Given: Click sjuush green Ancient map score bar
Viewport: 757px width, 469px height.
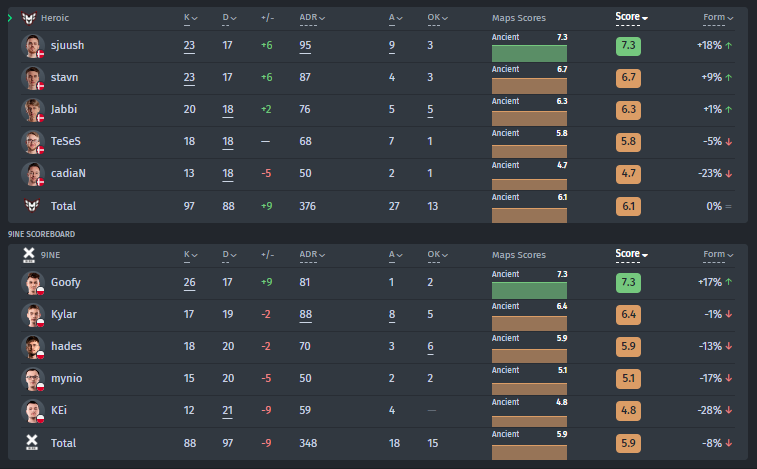Looking at the screenshot, I should click(529, 53).
